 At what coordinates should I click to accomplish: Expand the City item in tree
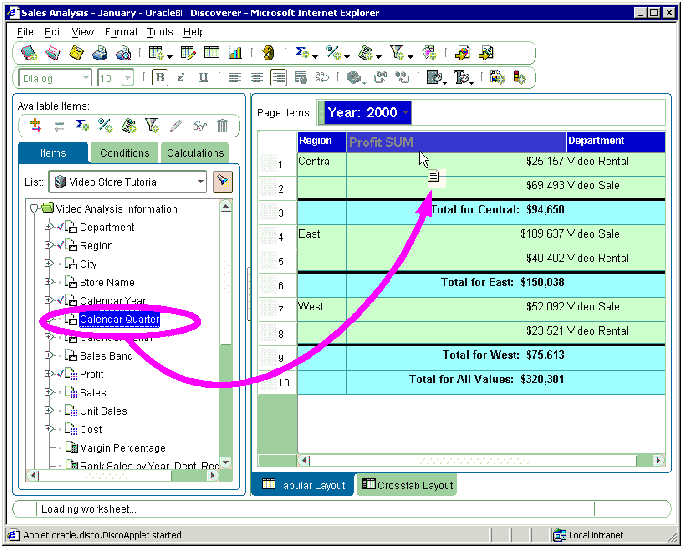[49, 263]
